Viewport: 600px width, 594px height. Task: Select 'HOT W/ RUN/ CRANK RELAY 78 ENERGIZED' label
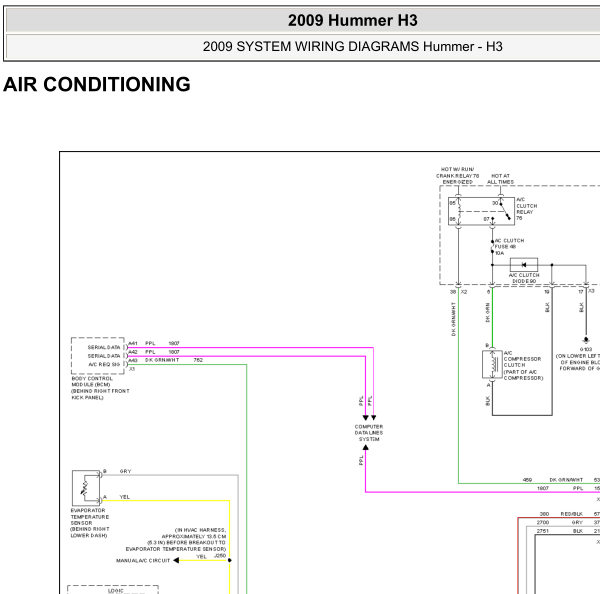coord(457,176)
